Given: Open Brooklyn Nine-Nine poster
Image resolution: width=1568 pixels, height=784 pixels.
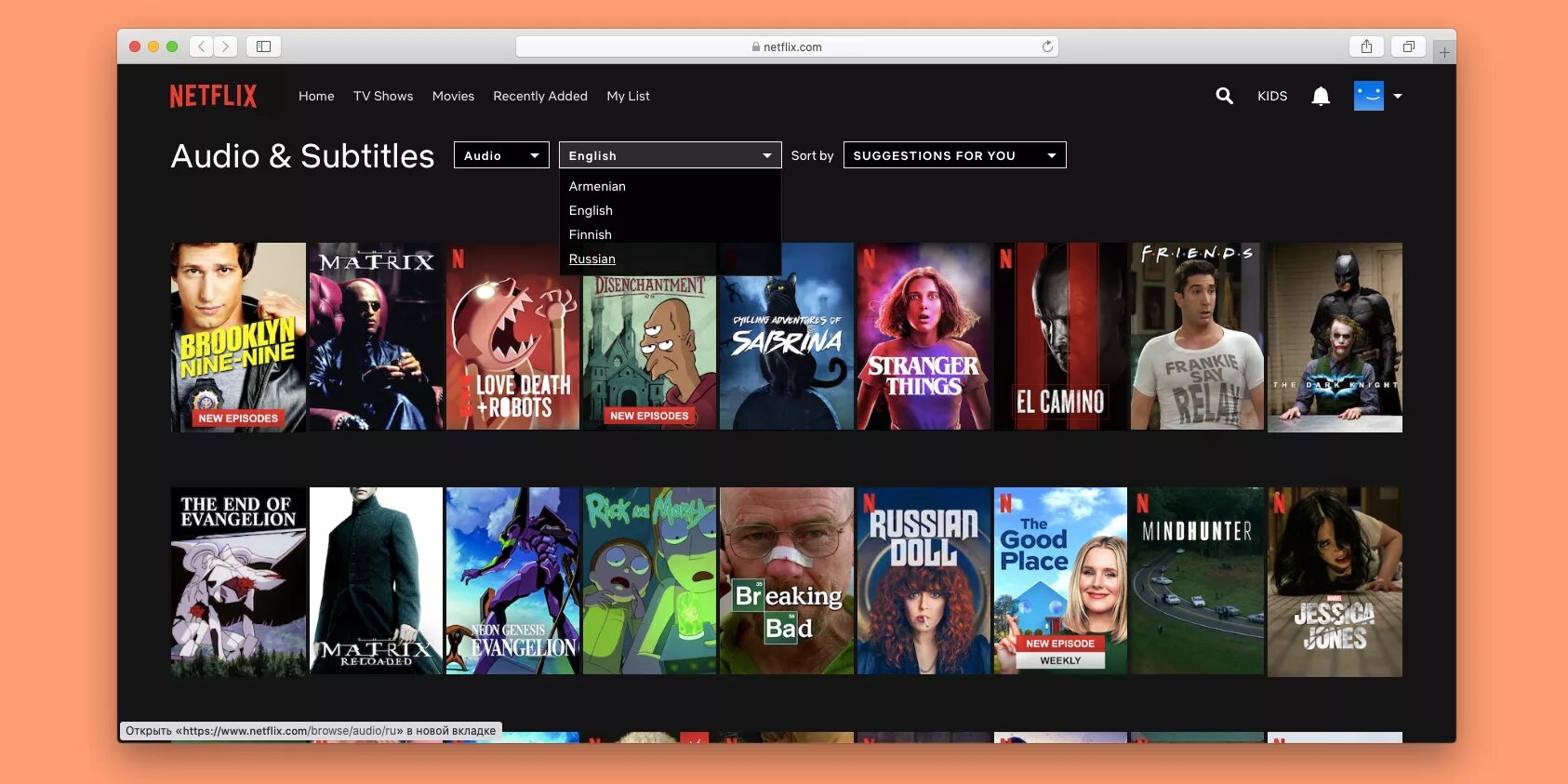Looking at the screenshot, I should coord(238,338).
